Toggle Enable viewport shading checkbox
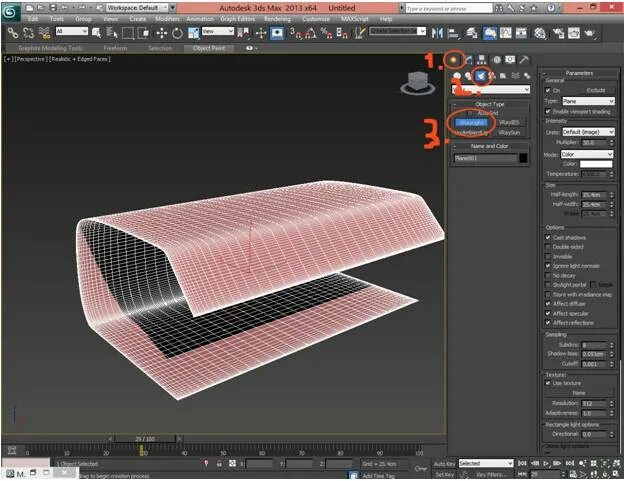The width and height of the screenshot is (624, 481). (548, 111)
